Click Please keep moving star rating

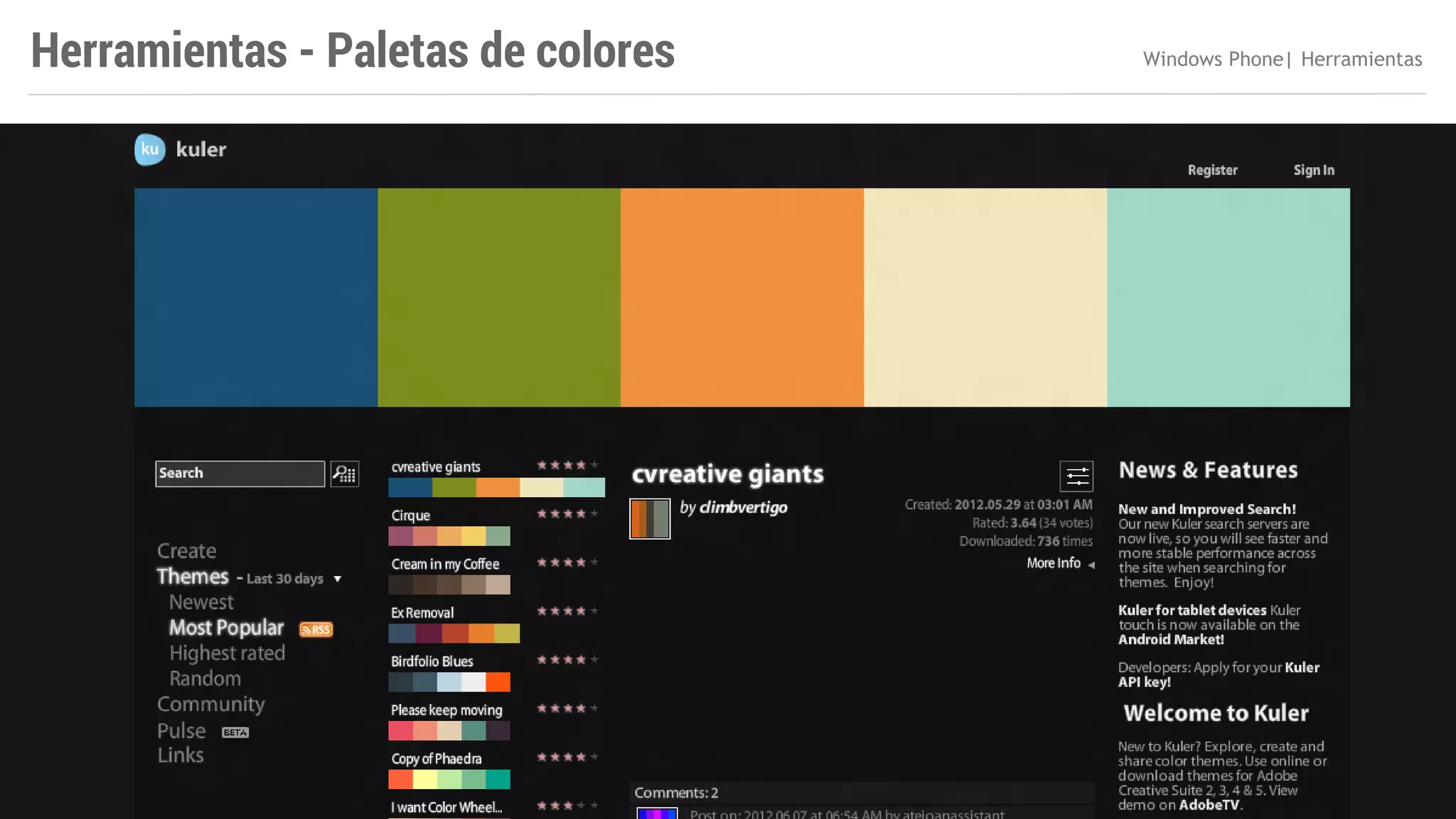pos(567,708)
